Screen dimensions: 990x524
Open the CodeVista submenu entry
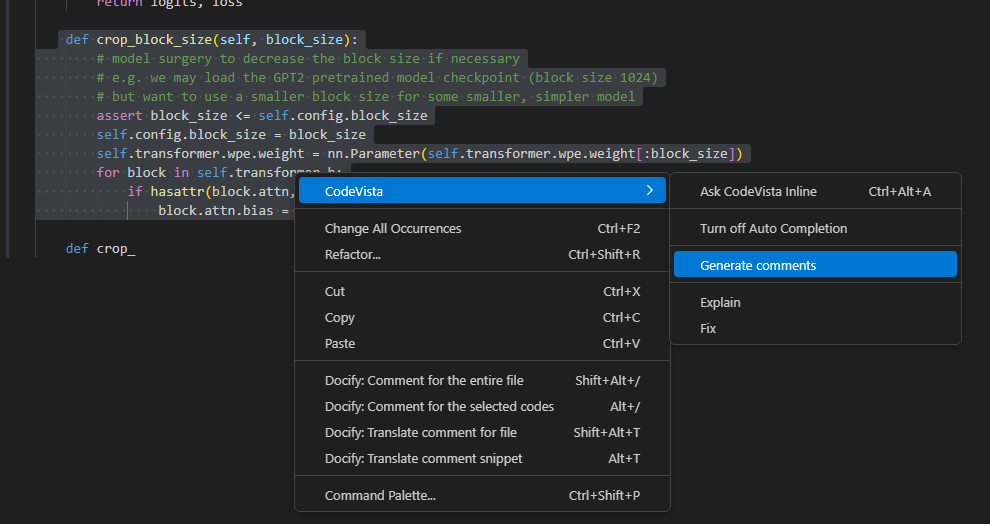[482, 191]
